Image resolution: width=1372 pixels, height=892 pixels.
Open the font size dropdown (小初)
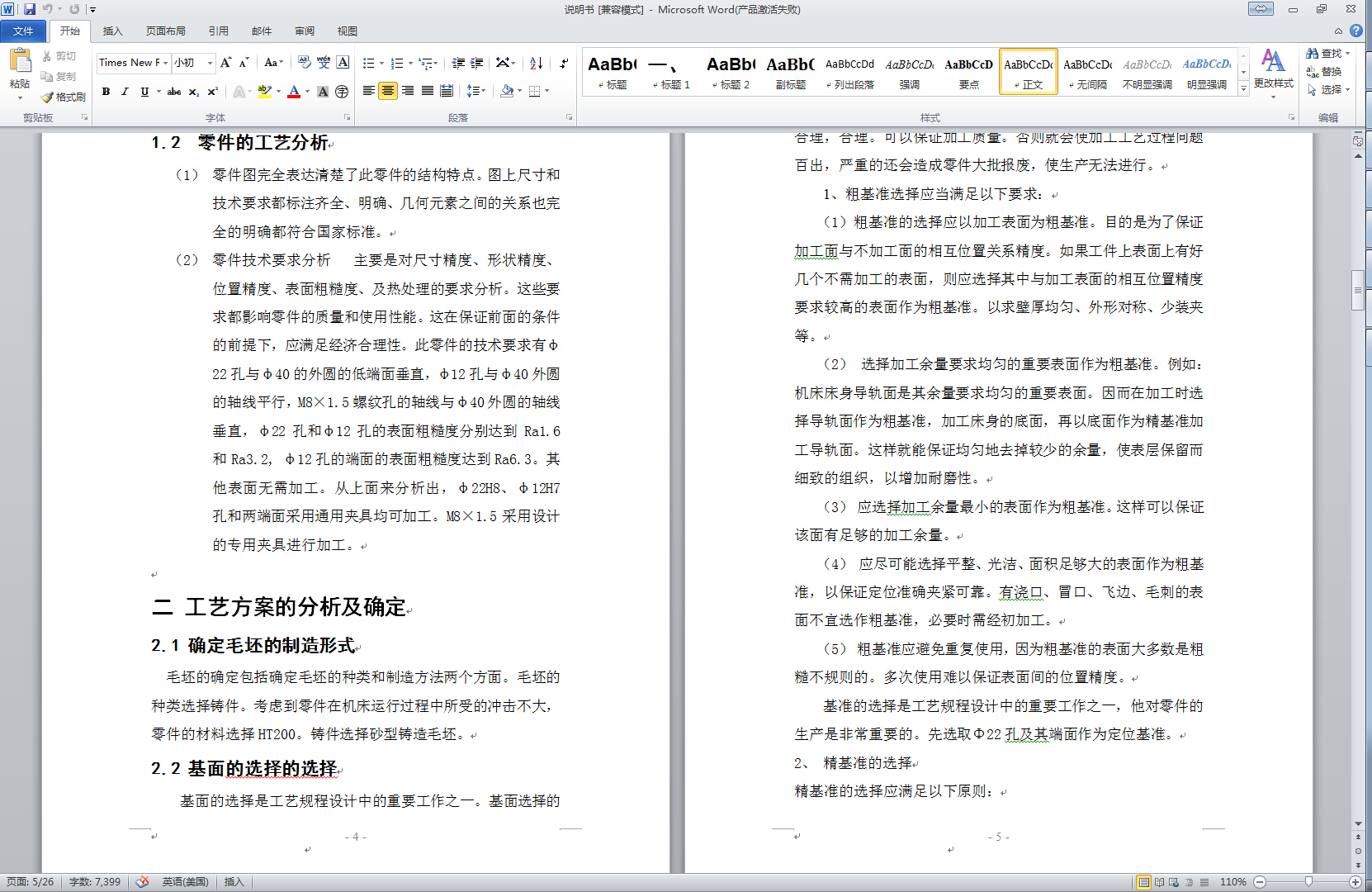210,63
